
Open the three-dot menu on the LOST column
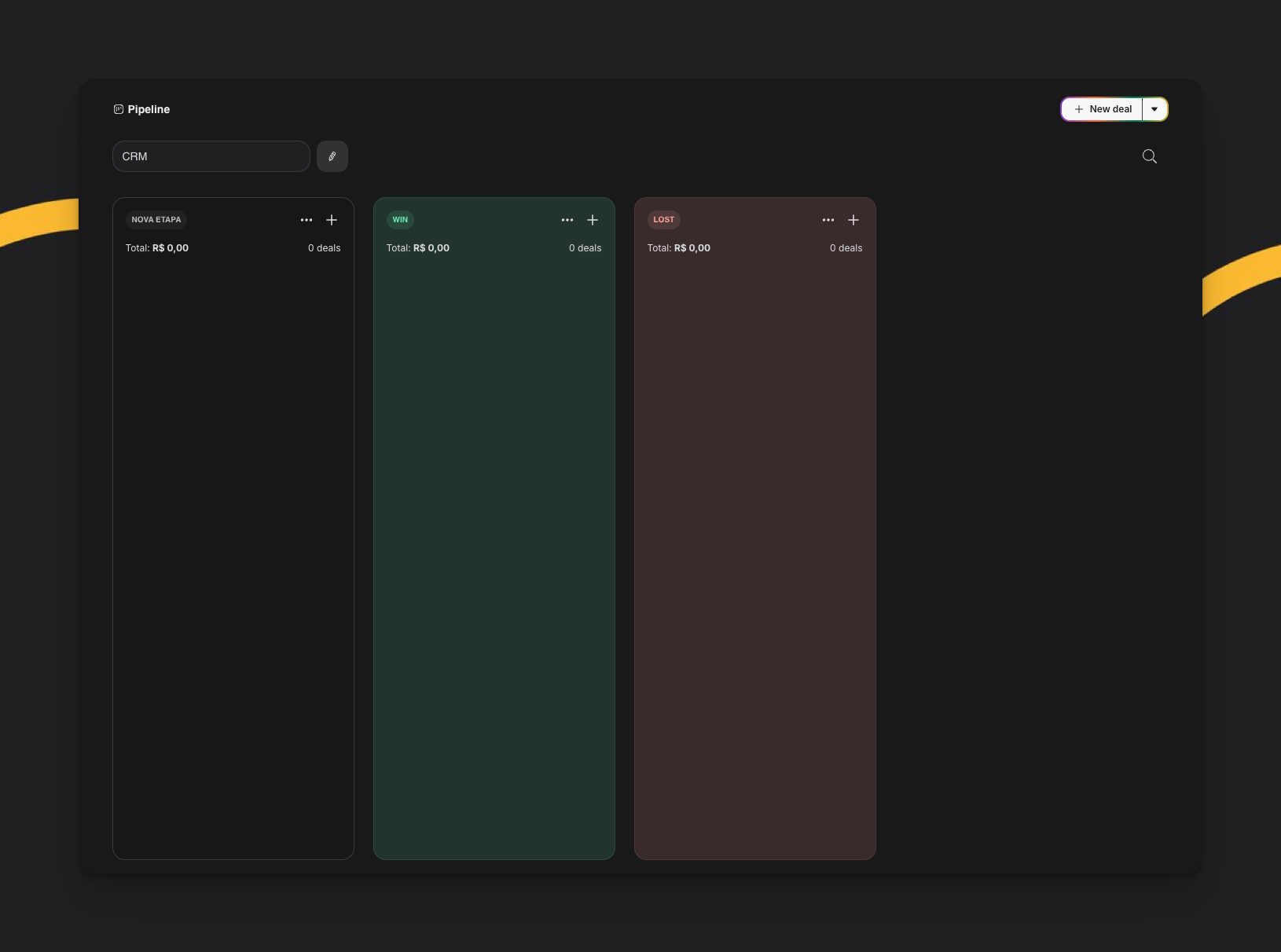pyautogui.click(x=828, y=220)
